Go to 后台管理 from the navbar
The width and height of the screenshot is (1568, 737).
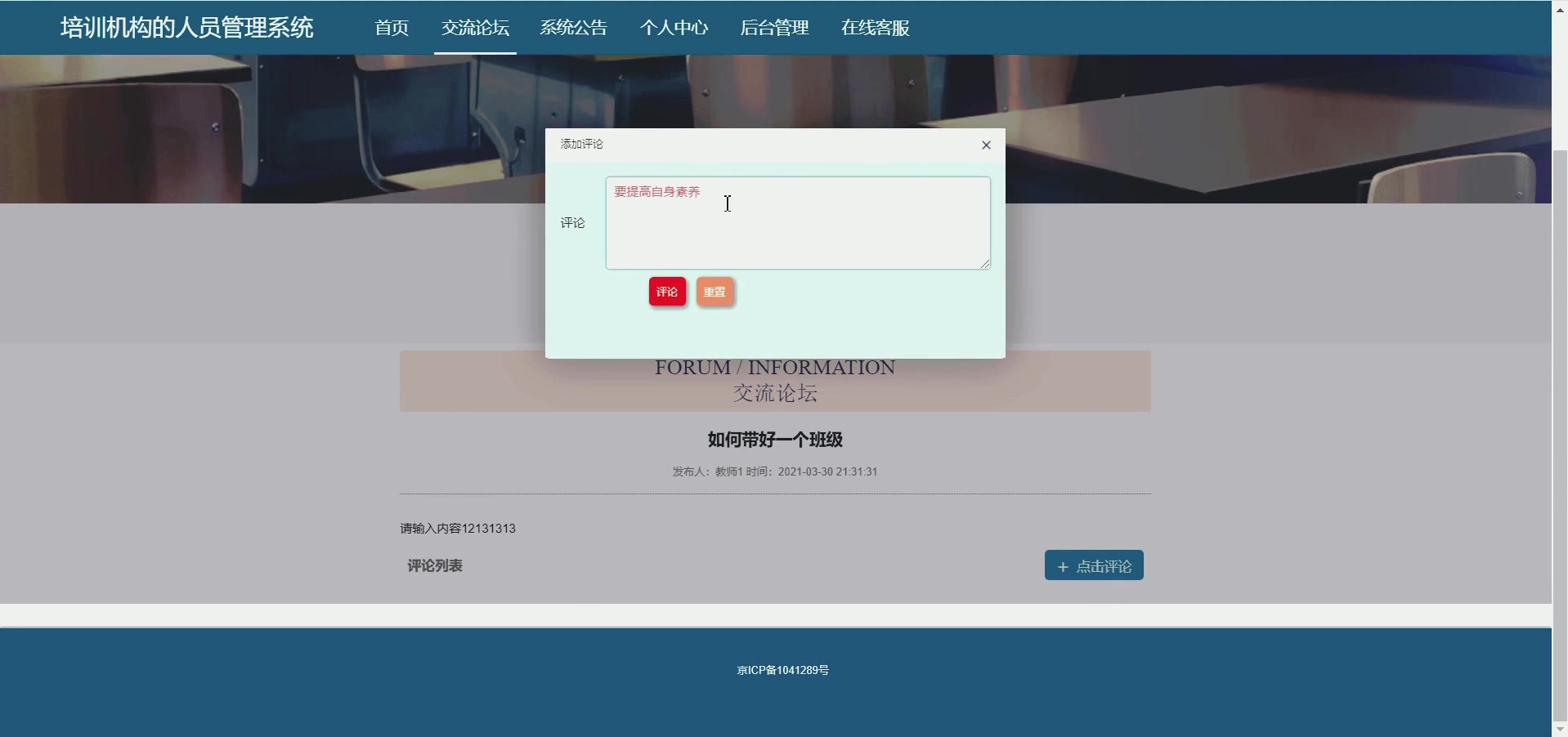point(773,27)
